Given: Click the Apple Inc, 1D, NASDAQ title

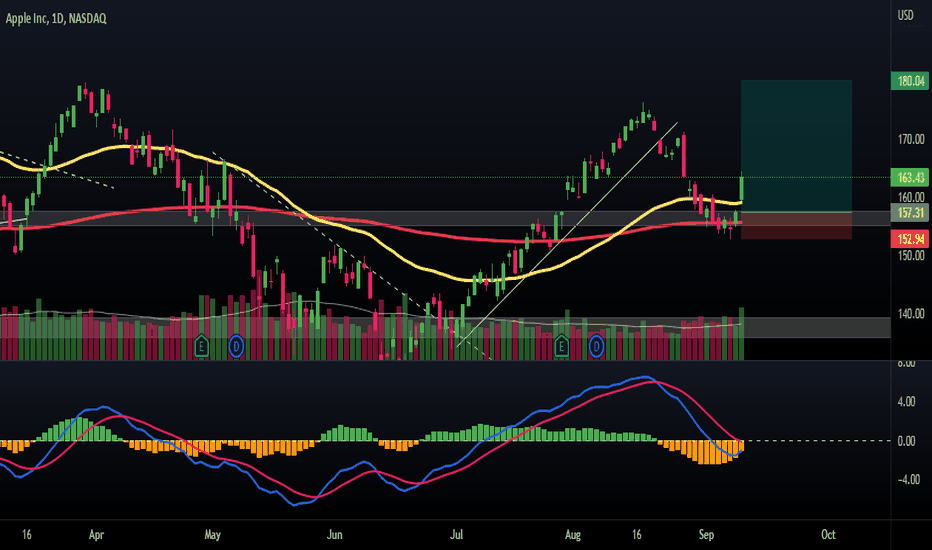Looking at the screenshot, I should (x=56, y=18).
